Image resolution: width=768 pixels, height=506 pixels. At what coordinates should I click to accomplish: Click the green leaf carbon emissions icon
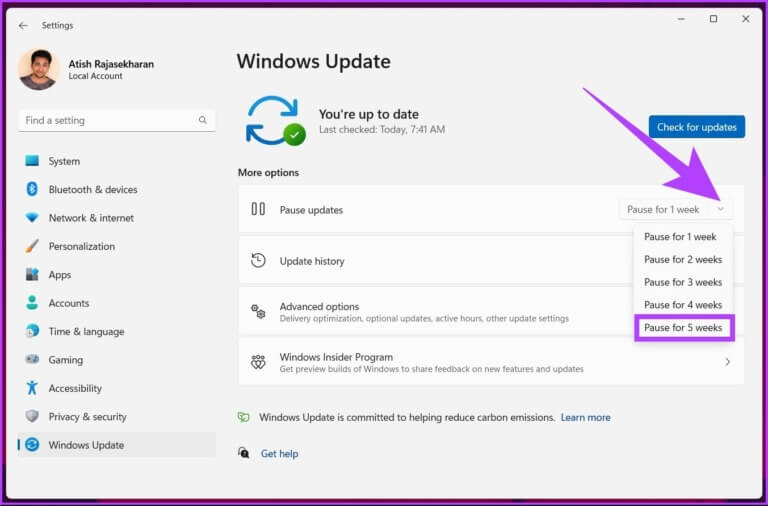(243, 417)
